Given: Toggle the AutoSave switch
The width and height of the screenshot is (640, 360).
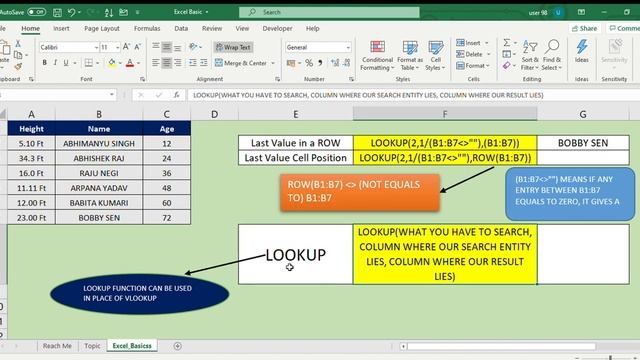Looking at the screenshot, I should click(36, 12).
